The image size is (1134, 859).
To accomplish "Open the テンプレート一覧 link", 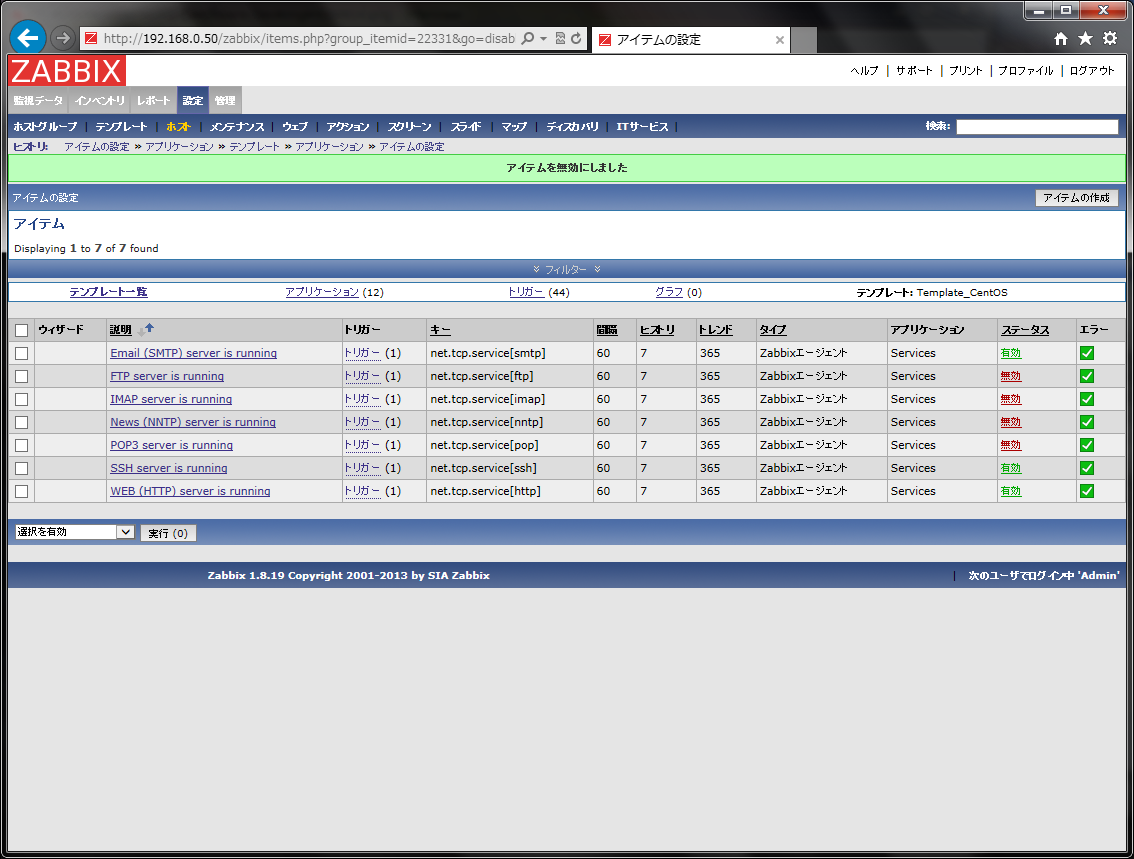I will tap(108, 291).
